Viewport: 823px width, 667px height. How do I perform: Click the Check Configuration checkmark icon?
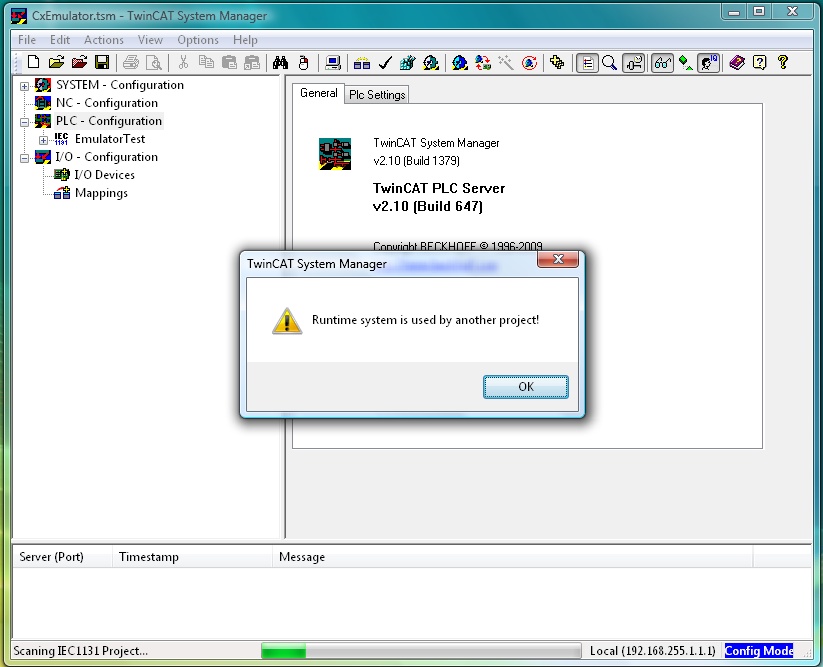tap(385, 63)
